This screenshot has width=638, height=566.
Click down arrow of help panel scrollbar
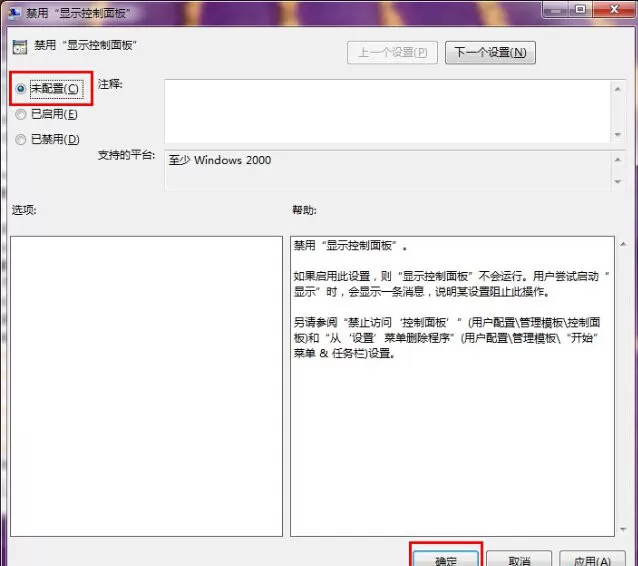[623, 529]
